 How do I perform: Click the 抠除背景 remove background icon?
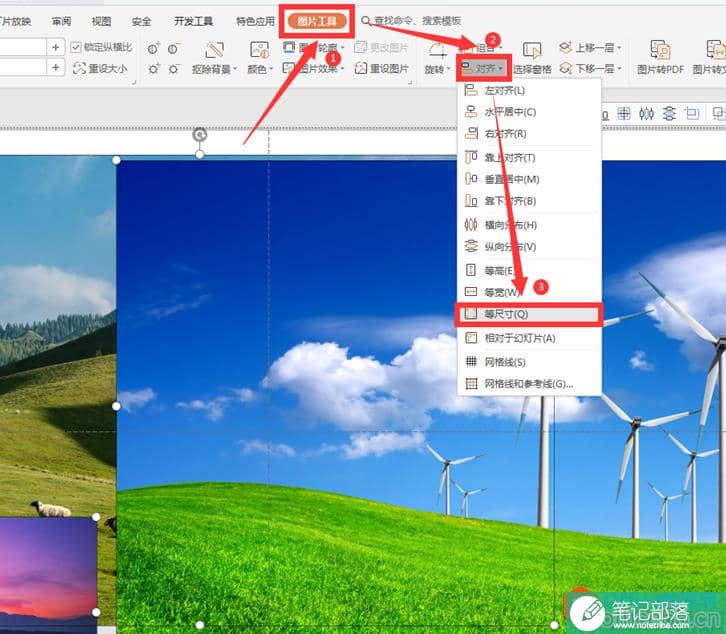click(214, 50)
